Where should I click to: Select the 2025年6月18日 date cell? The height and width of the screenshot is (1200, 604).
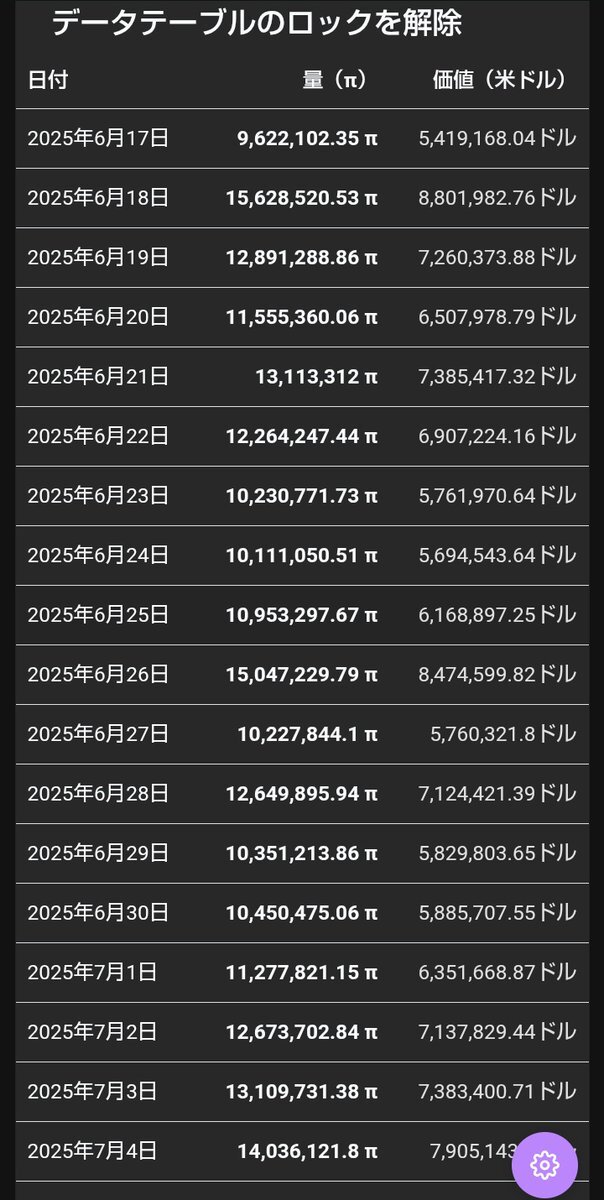[x=98, y=198]
